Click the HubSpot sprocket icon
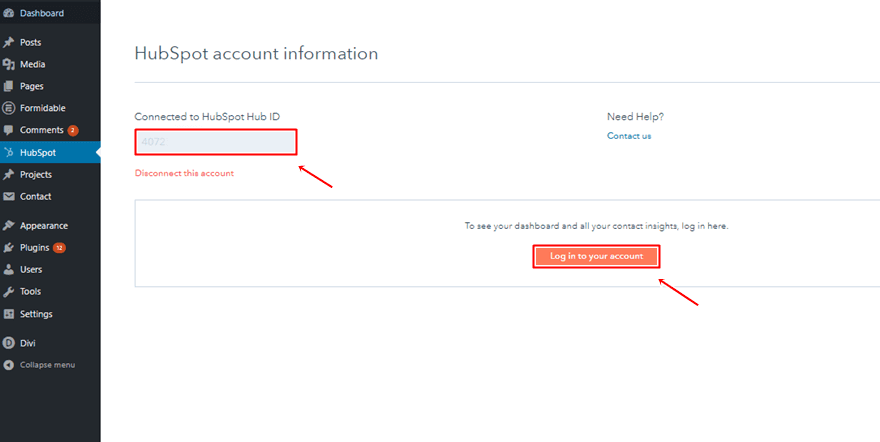The image size is (880, 442). click(8, 153)
